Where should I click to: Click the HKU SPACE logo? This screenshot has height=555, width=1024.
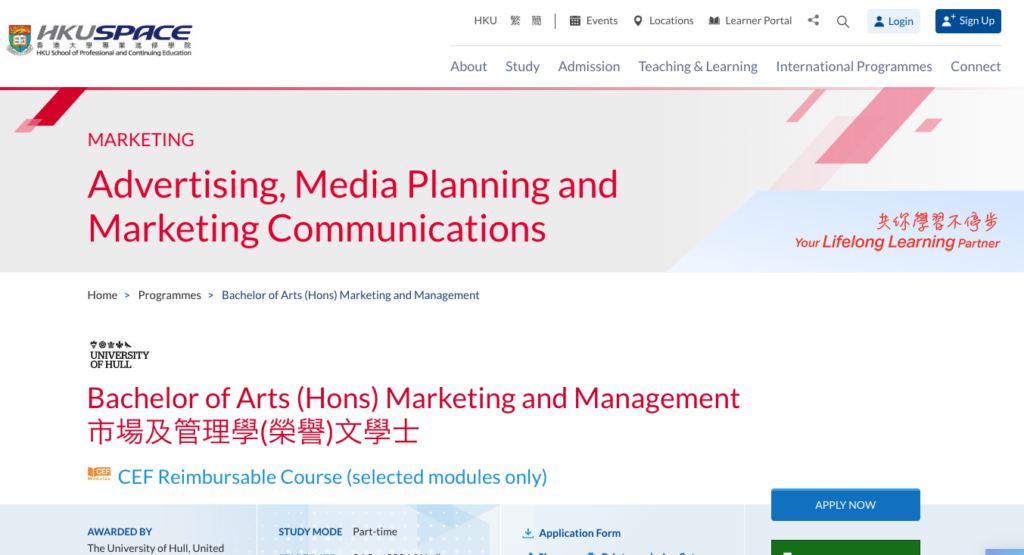click(99, 39)
